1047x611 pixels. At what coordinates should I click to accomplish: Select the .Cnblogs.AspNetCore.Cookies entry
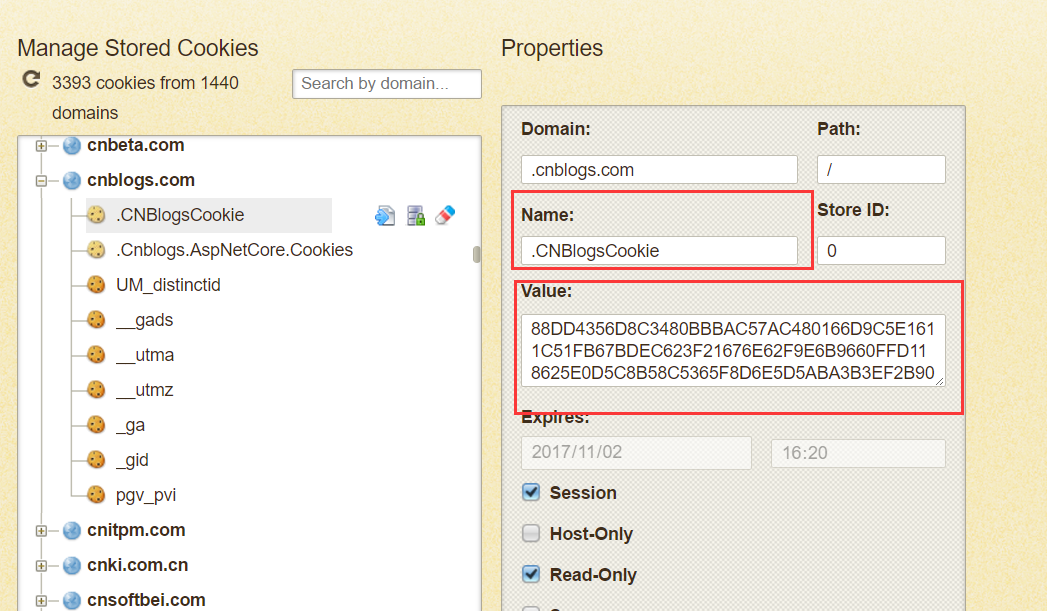click(234, 250)
